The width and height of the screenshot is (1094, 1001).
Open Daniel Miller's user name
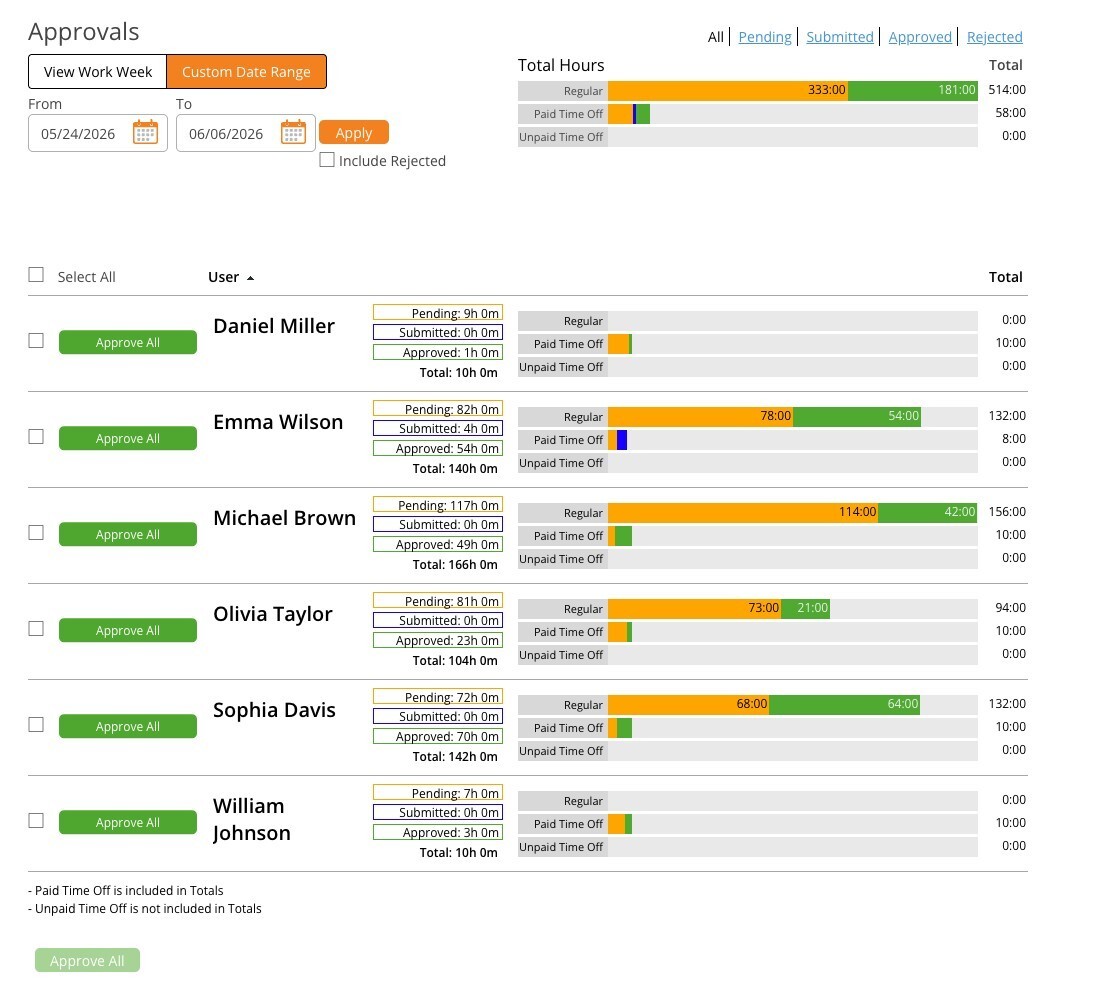[x=274, y=326]
